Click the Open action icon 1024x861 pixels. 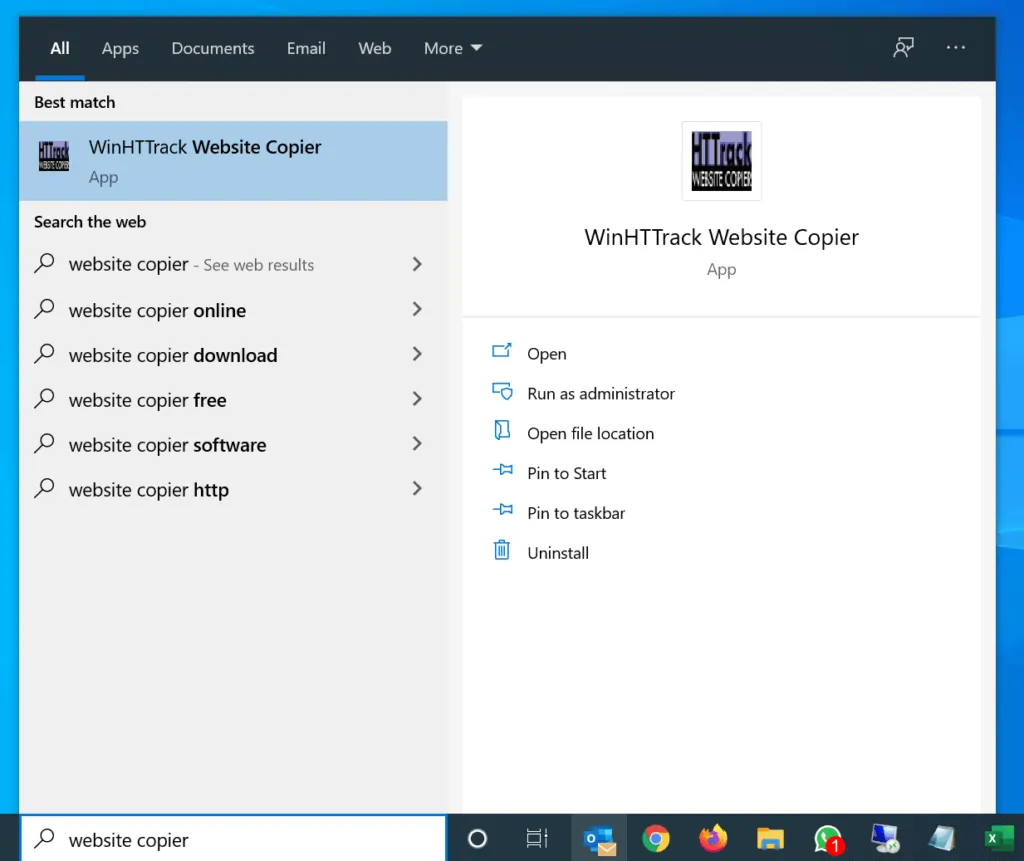click(502, 351)
